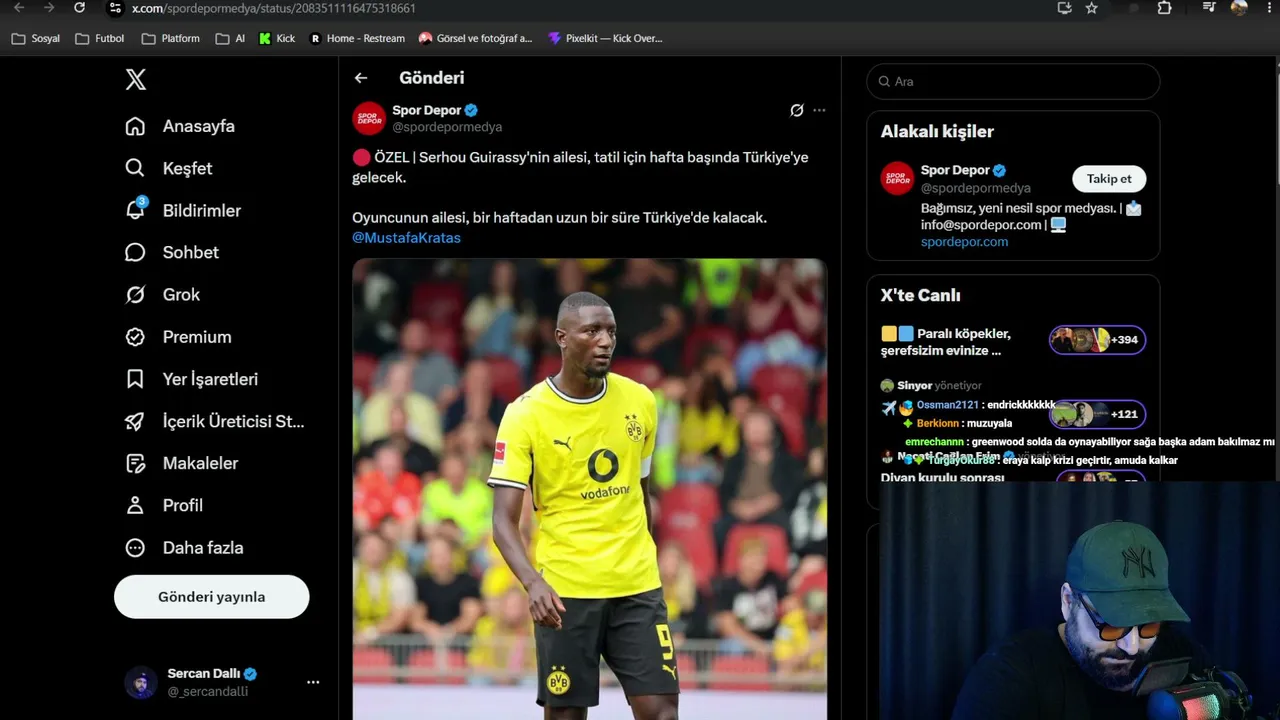
Task: Open Keşfet search icon in sidebar
Action: click(x=135, y=168)
